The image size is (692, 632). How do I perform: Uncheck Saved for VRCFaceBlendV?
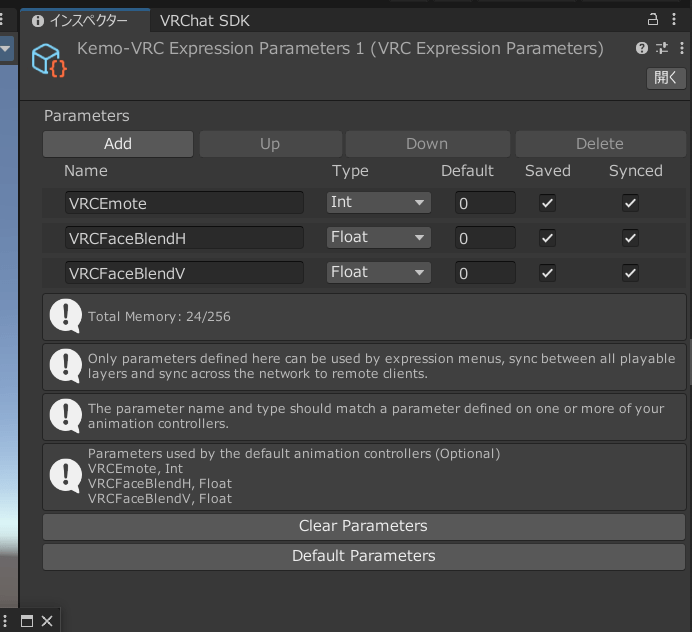tap(547, 272)
